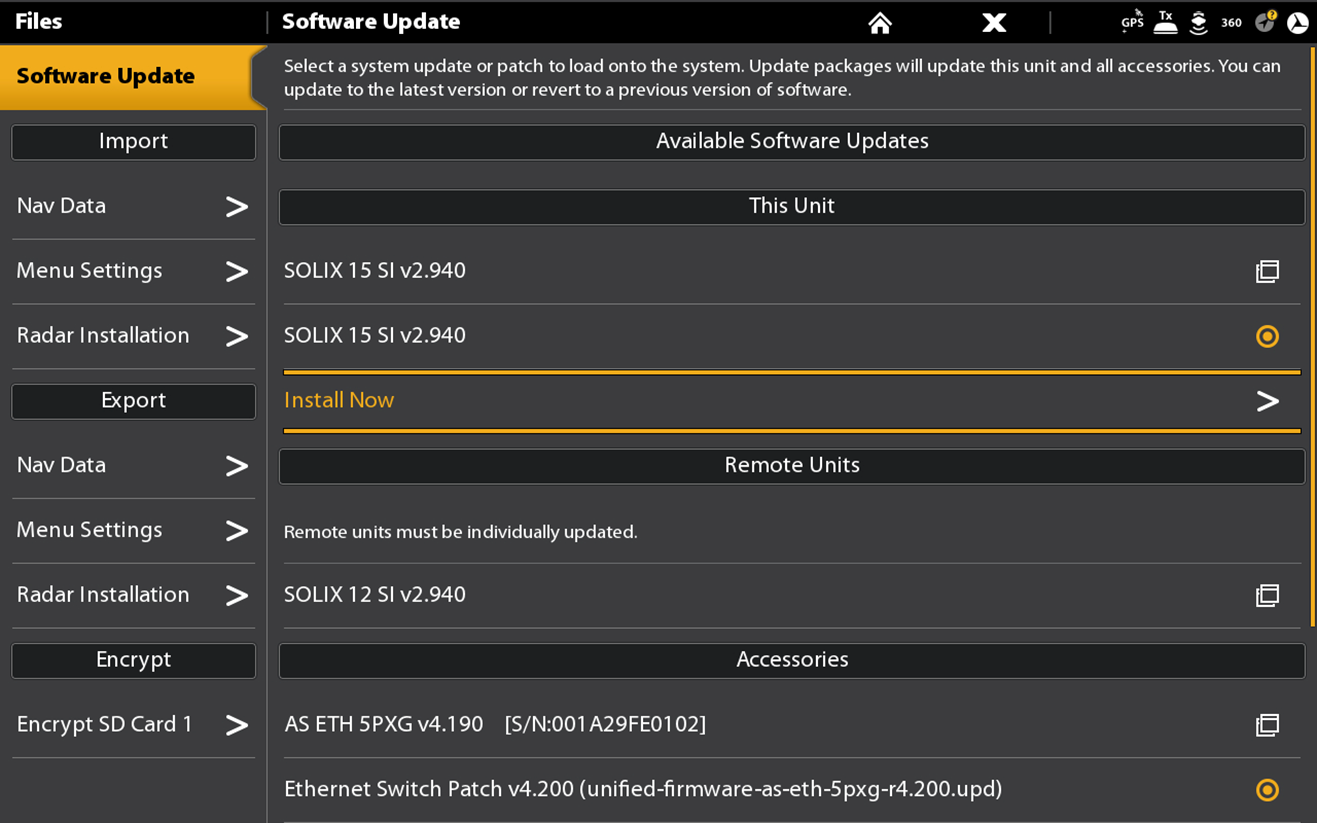Click the Remote Units section header
The width and height of the screenshot is (1317, 823).
(792, 466)
